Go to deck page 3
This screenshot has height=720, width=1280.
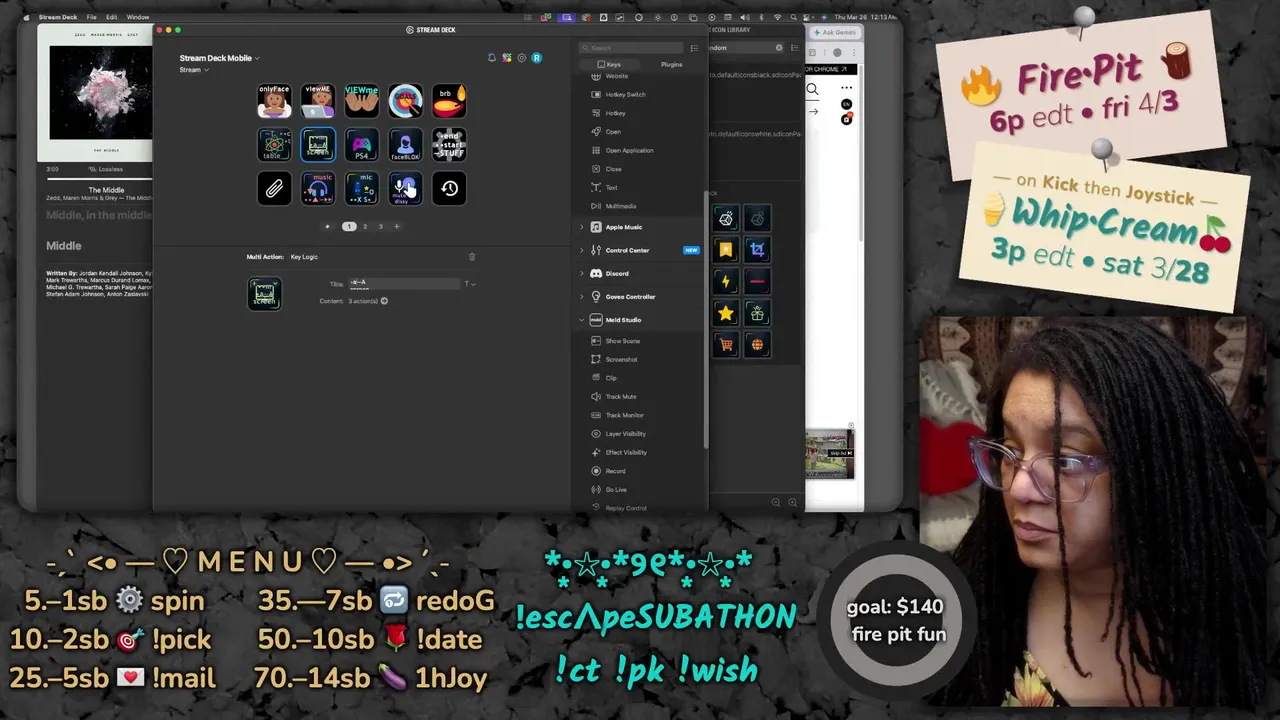(380, 226)
